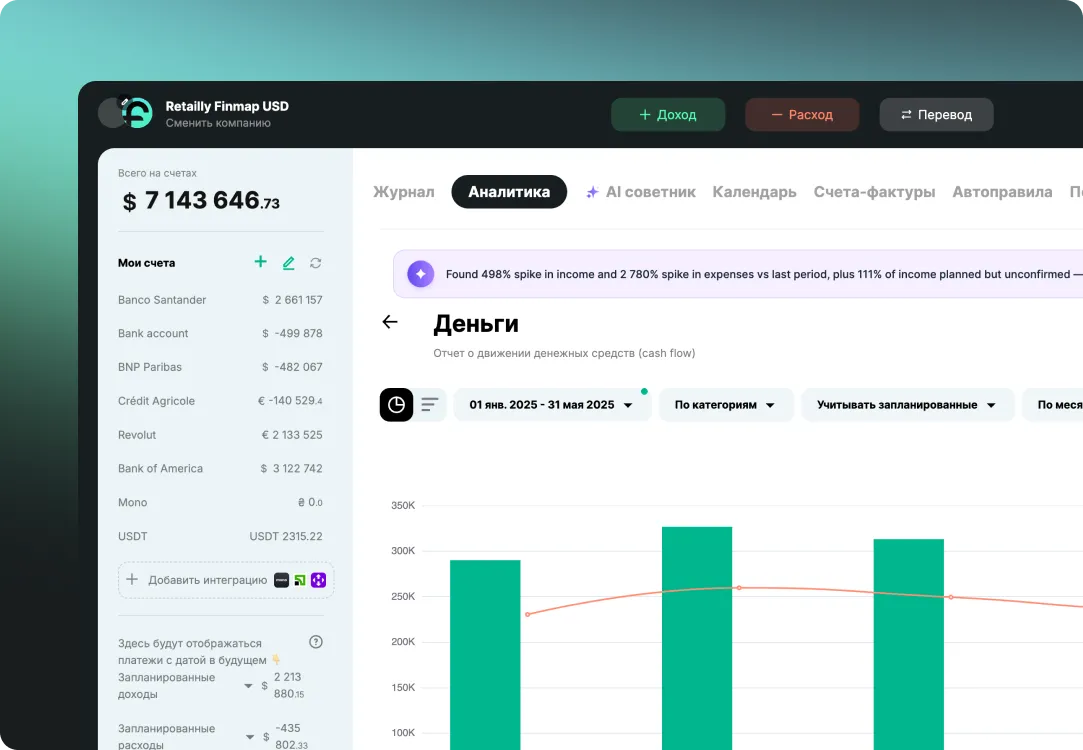Select the Banco Santander account
The height and width of the screenshot is (750, 1083).
click(x=220, y=300)
